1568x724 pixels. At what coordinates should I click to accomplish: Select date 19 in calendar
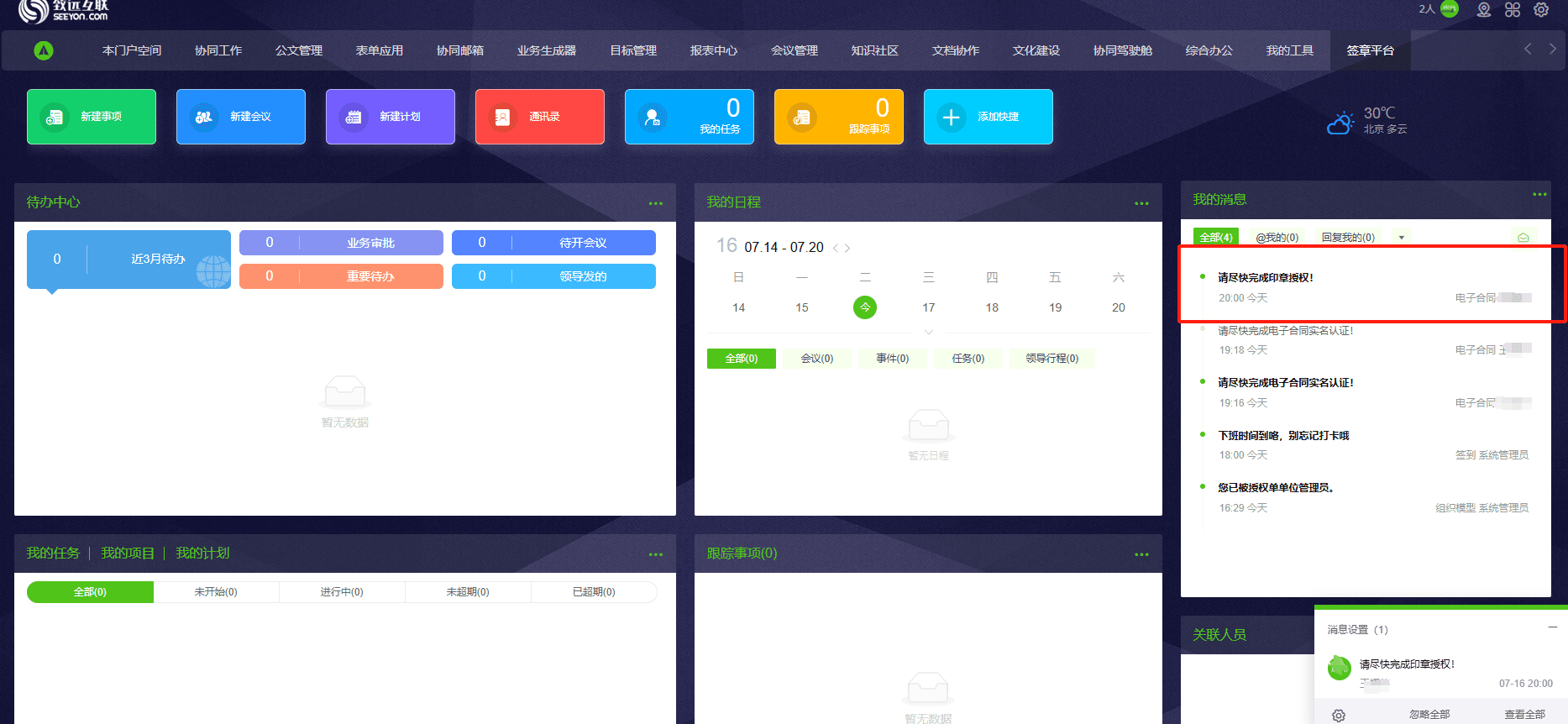click(1056, 307)
